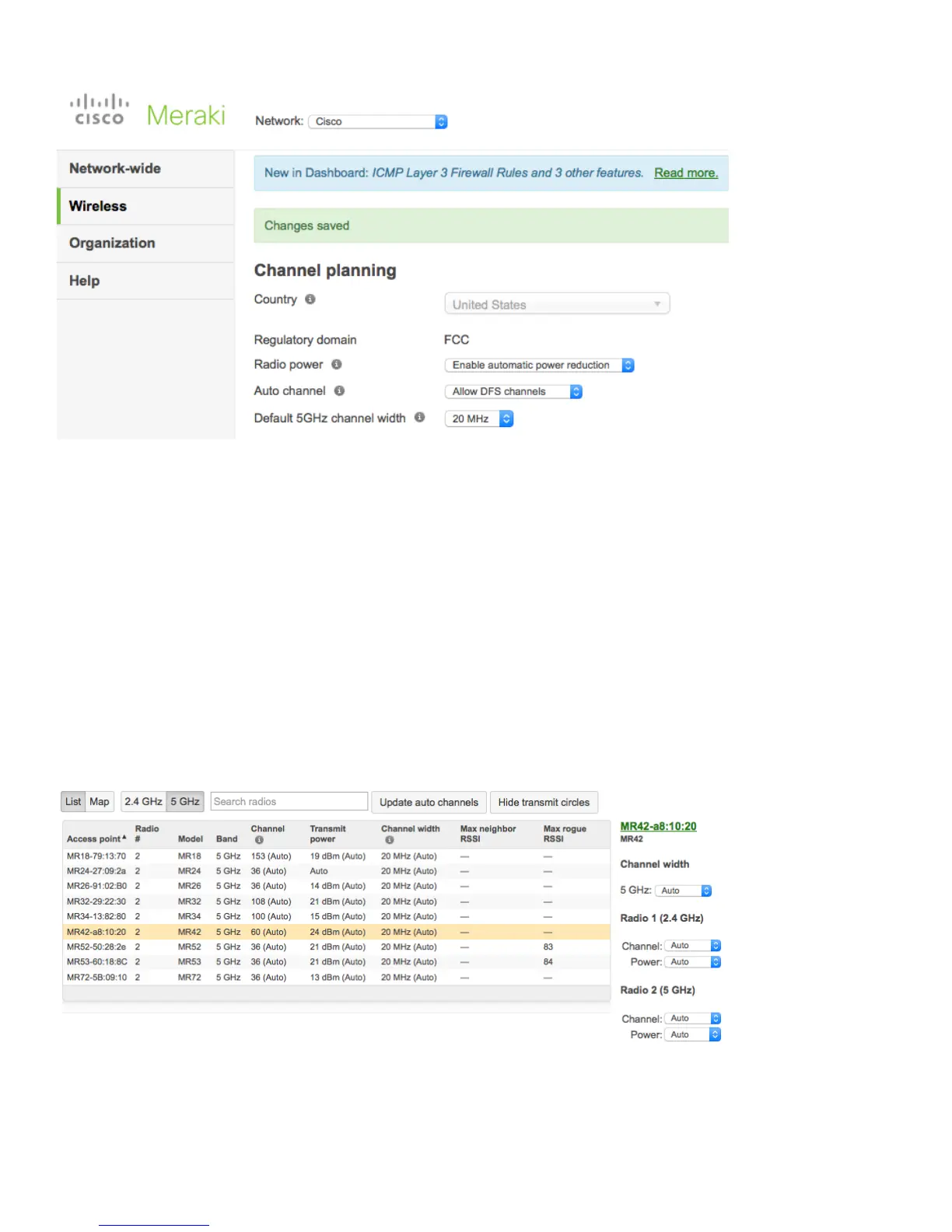Select the MR18-79:13:70 row
This screenshot has width=952, height=1232.
336,856
